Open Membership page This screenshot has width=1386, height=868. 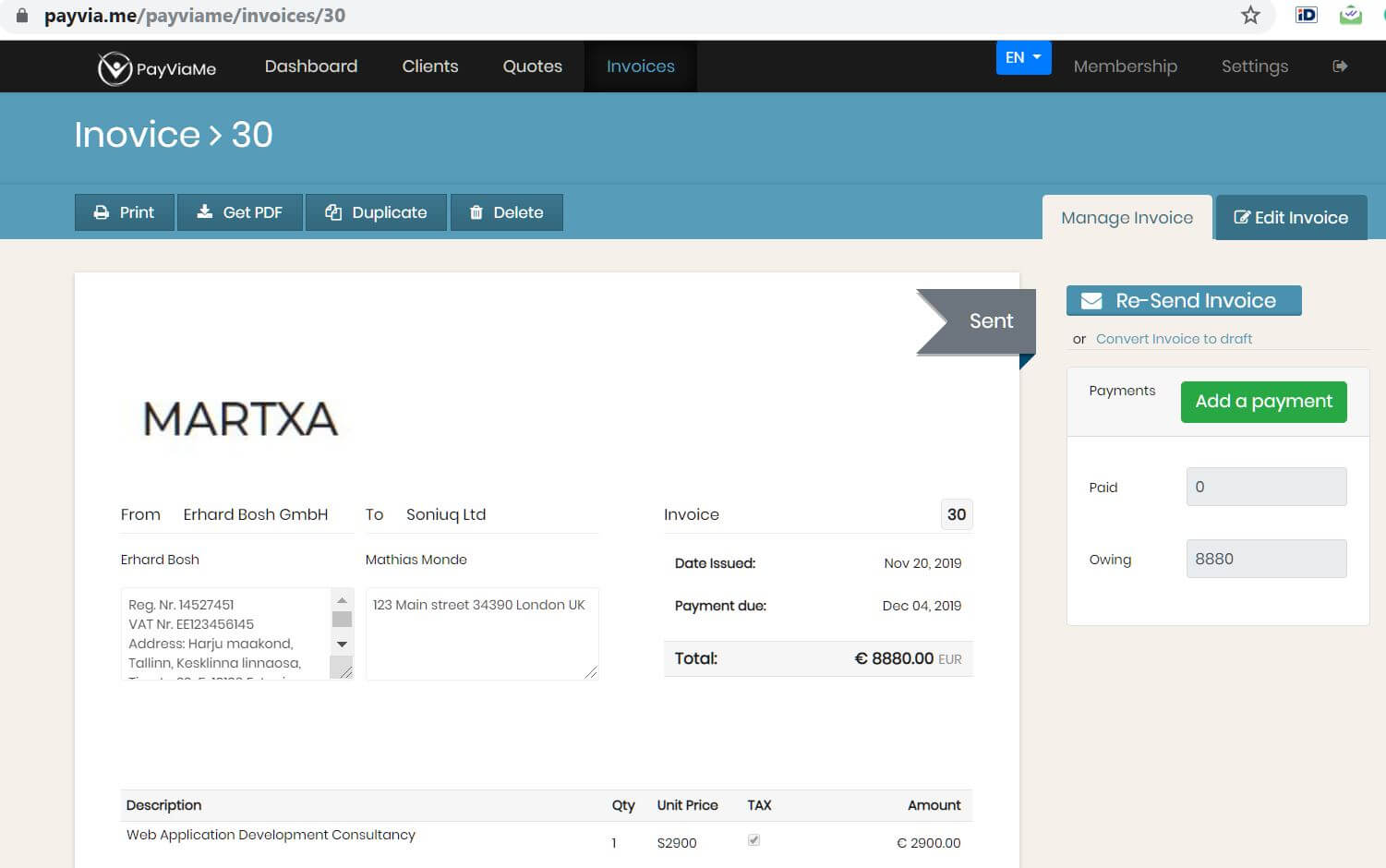[1126, 66]
